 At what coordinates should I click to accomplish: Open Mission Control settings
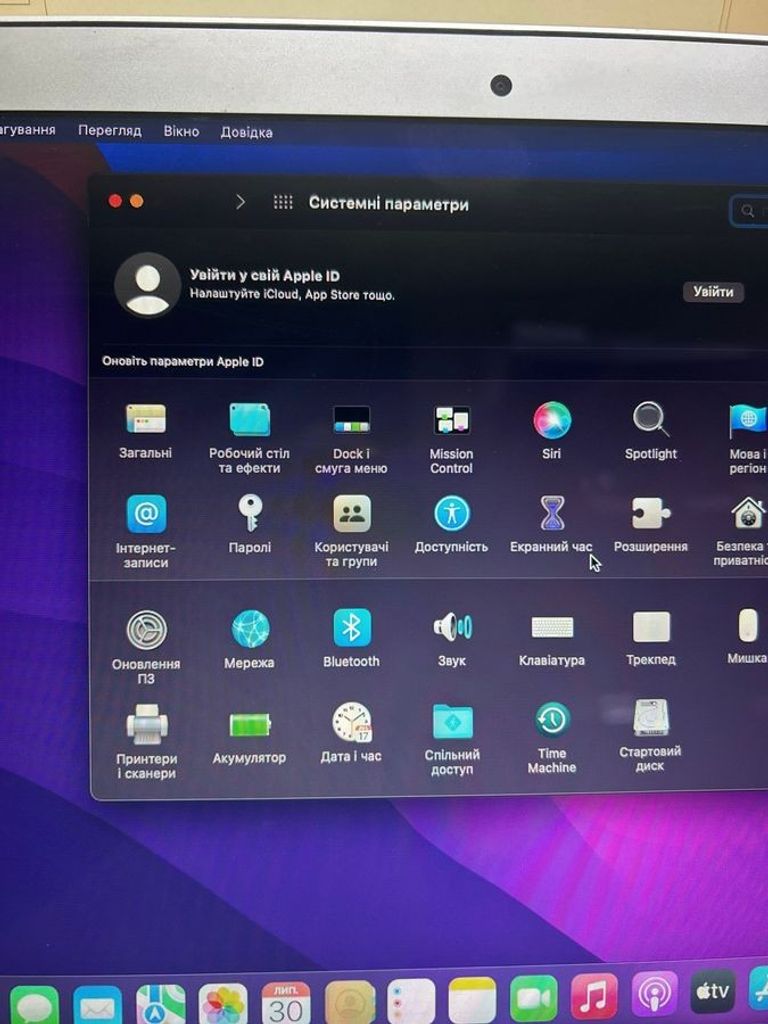(451, 421)
